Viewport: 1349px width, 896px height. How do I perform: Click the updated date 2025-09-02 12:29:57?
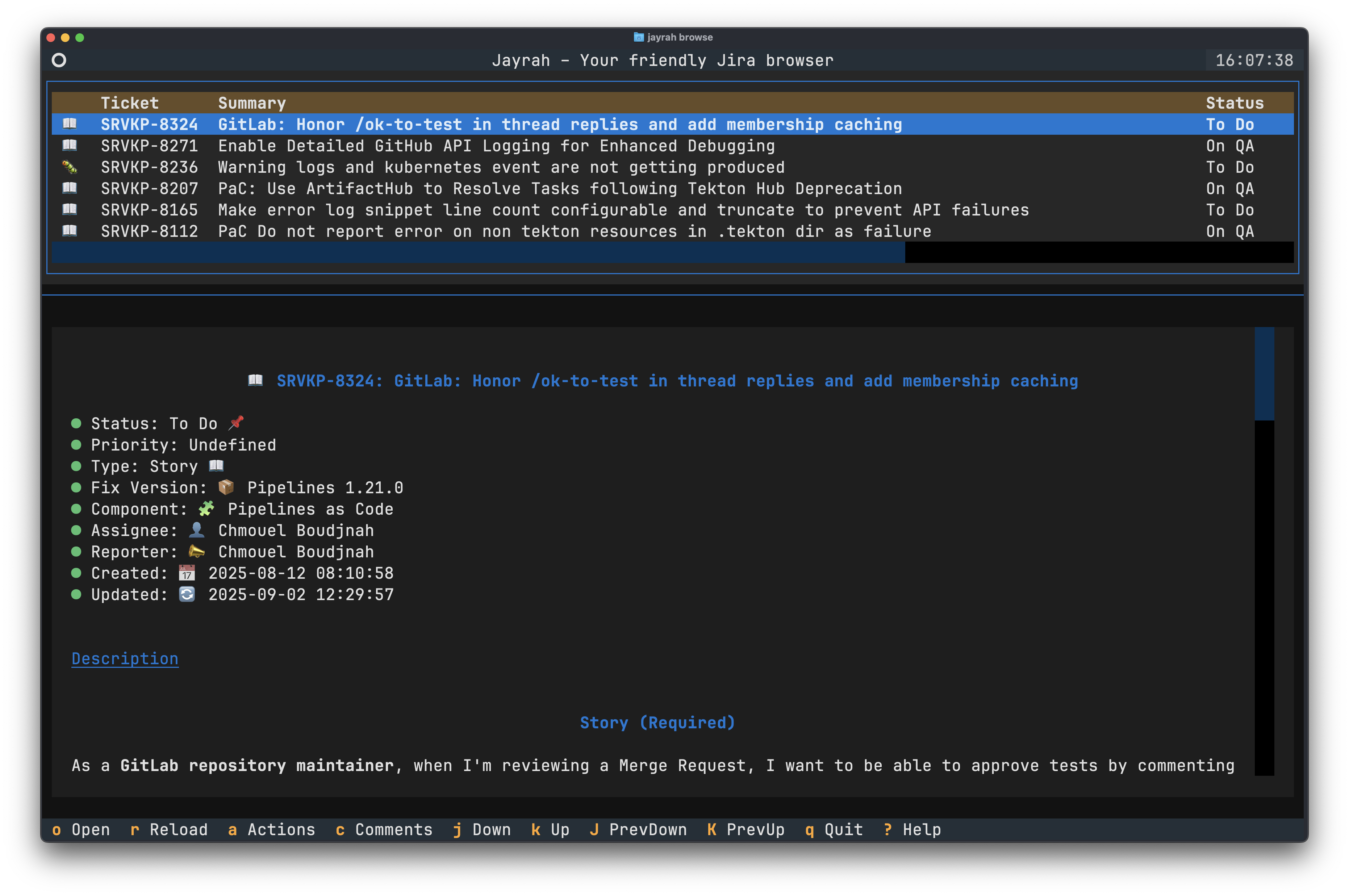[301, 594]
